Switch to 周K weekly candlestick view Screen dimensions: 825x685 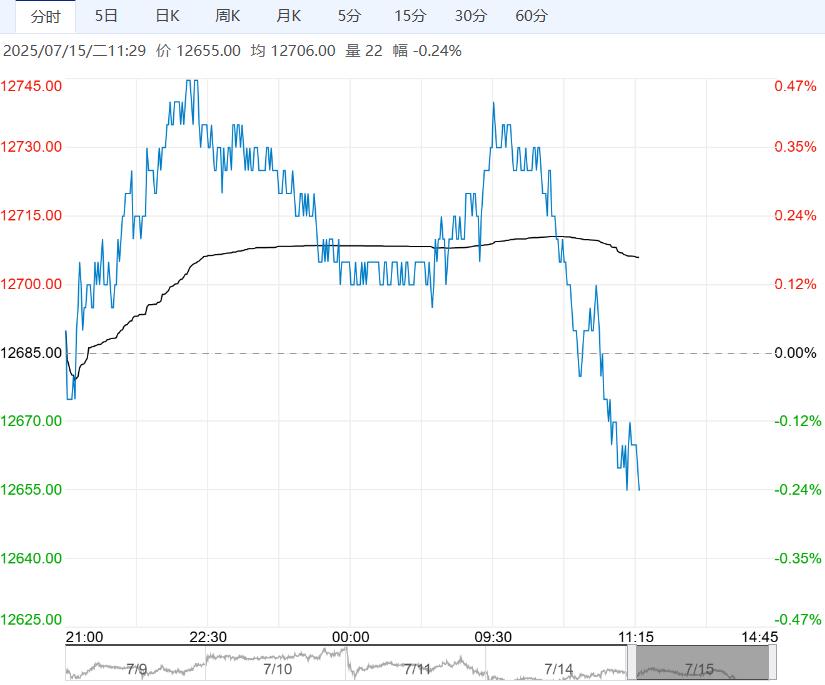point(228,16)
